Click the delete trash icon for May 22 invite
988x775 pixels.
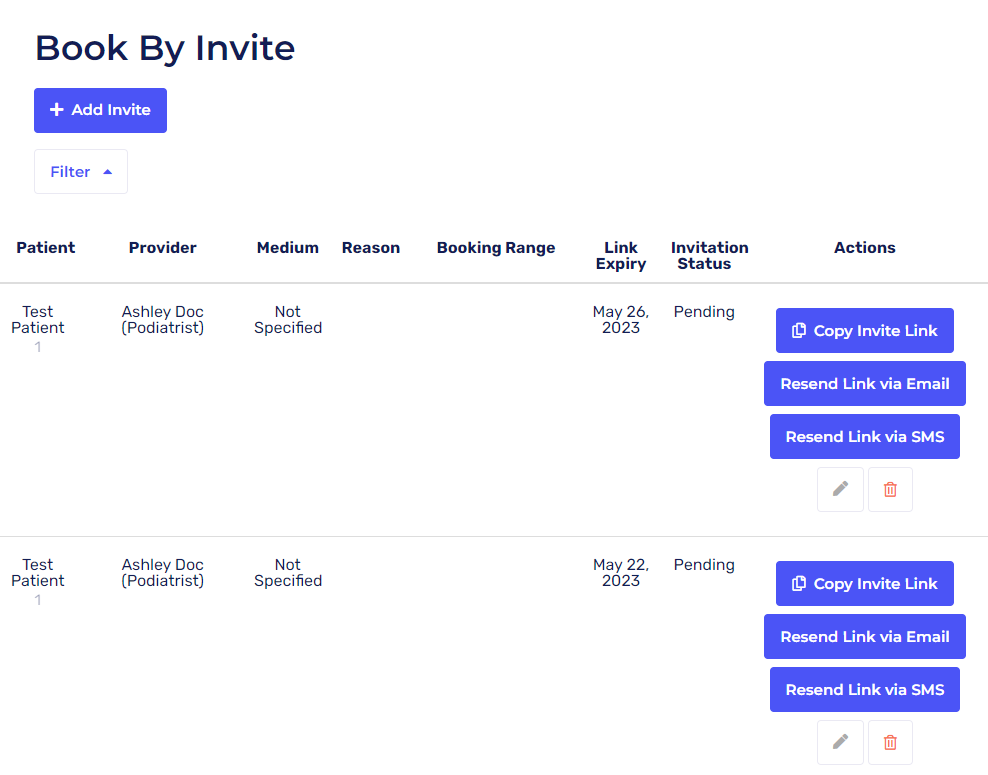[890, 742]
